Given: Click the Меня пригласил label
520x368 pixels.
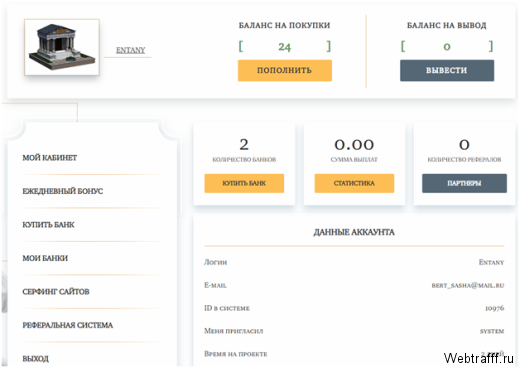Looking at the screenshot, I should pos(234,331).
